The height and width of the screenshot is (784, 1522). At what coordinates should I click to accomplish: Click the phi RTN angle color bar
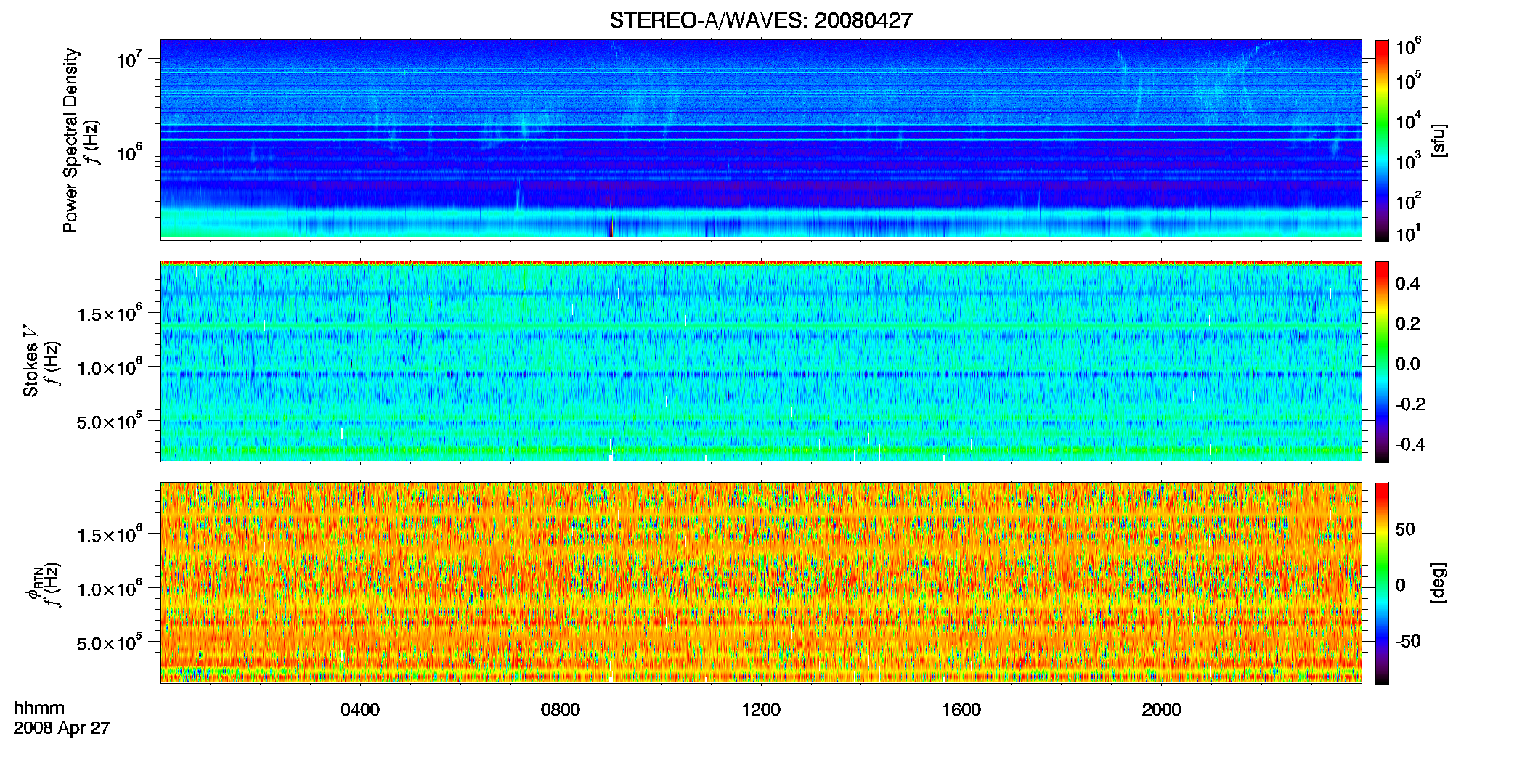pos(1381,583)
